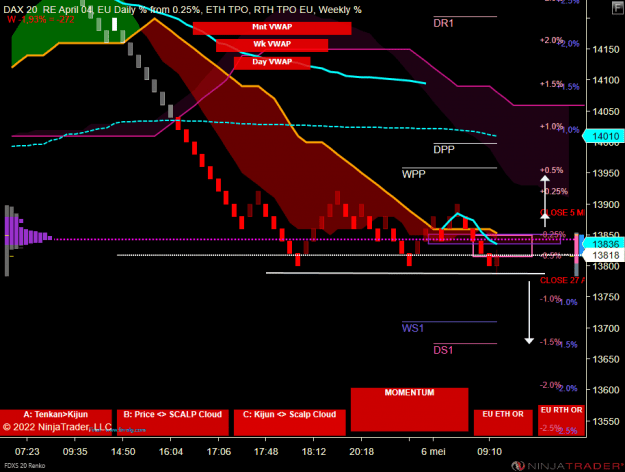The image size is (625, 472).
Task: Click the 14150 price axis label
Action: tap(606, 49)
